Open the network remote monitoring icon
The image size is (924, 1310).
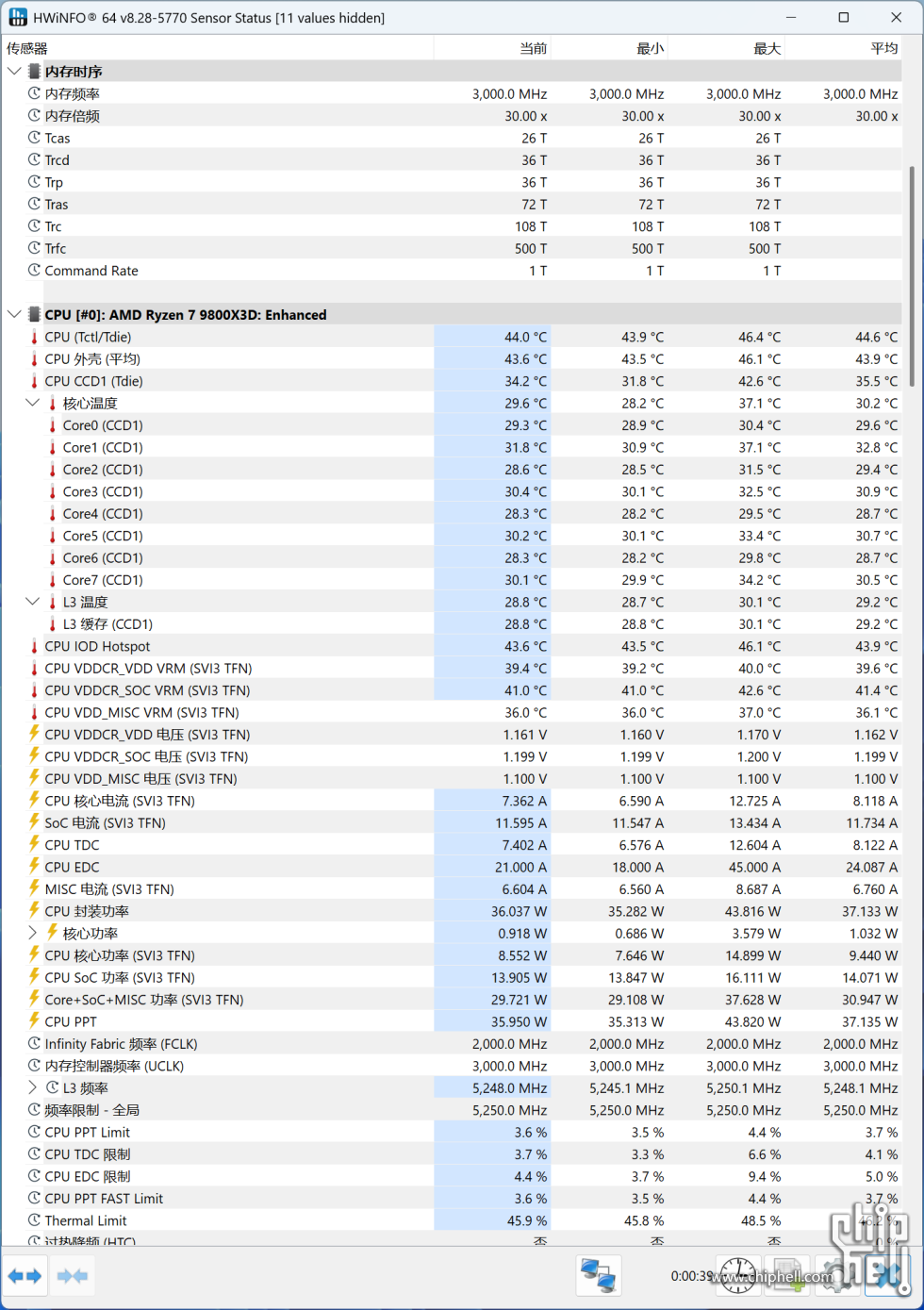(598, 1276)
